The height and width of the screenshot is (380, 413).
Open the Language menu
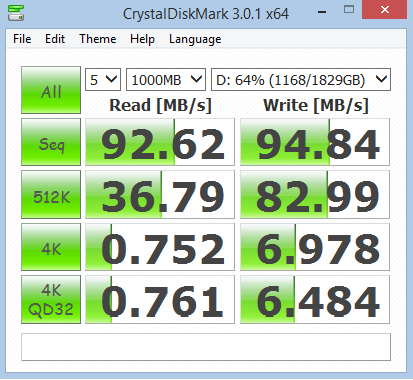(x=195, y=39)
